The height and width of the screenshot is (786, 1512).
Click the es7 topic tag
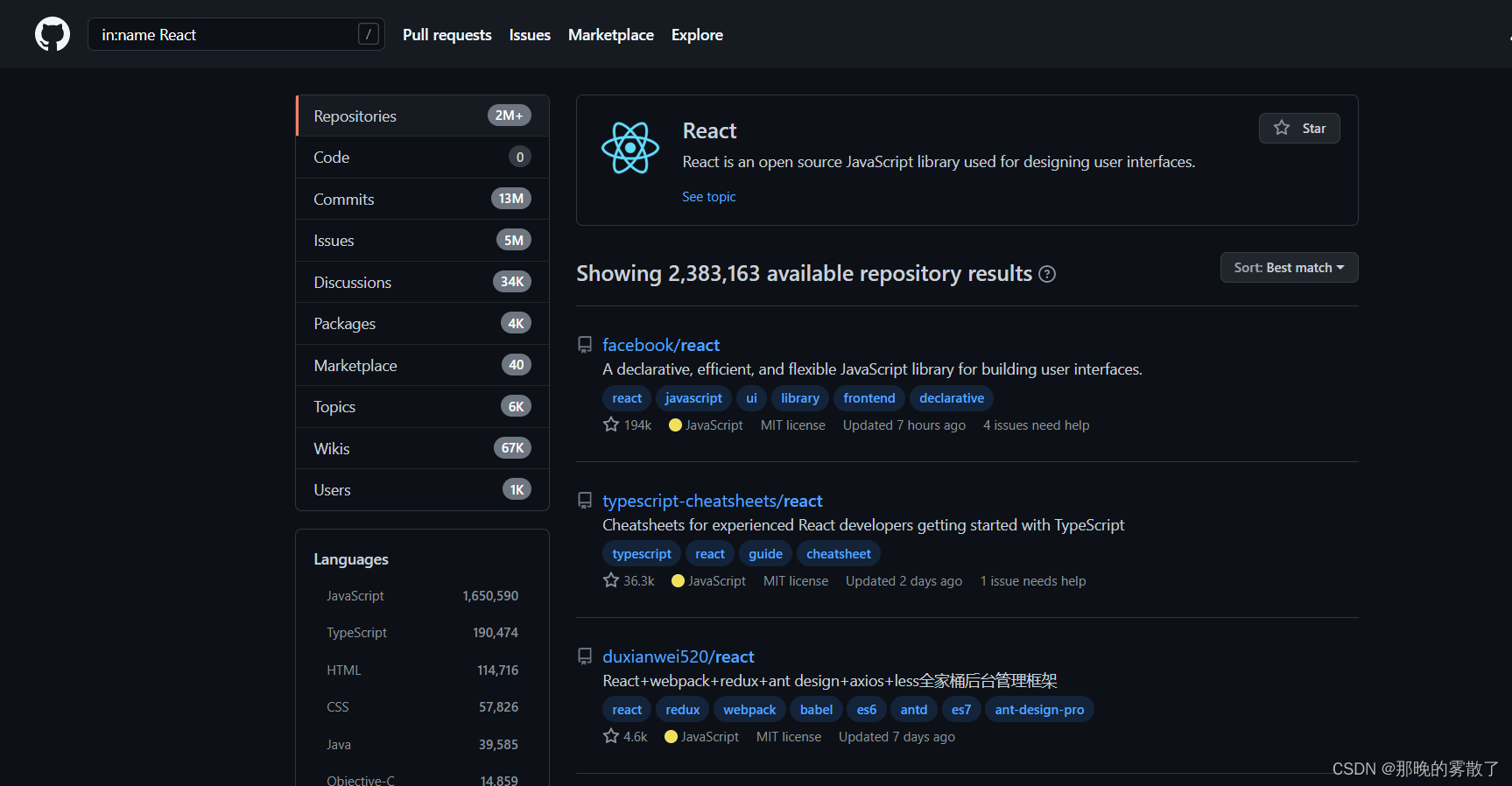(961, 710)
